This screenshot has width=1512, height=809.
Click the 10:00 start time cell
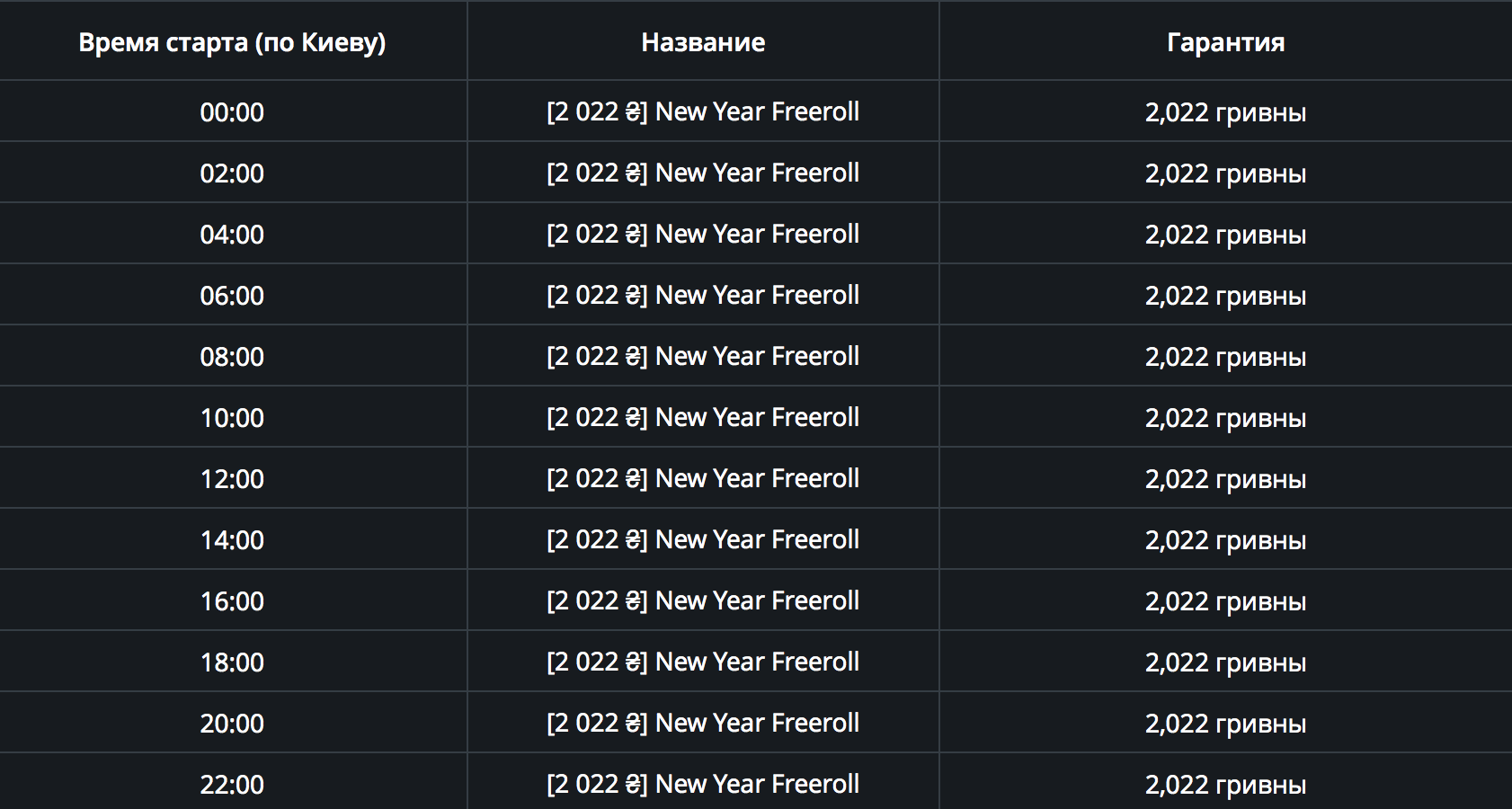pyautogui.click(x=232, y=418)
